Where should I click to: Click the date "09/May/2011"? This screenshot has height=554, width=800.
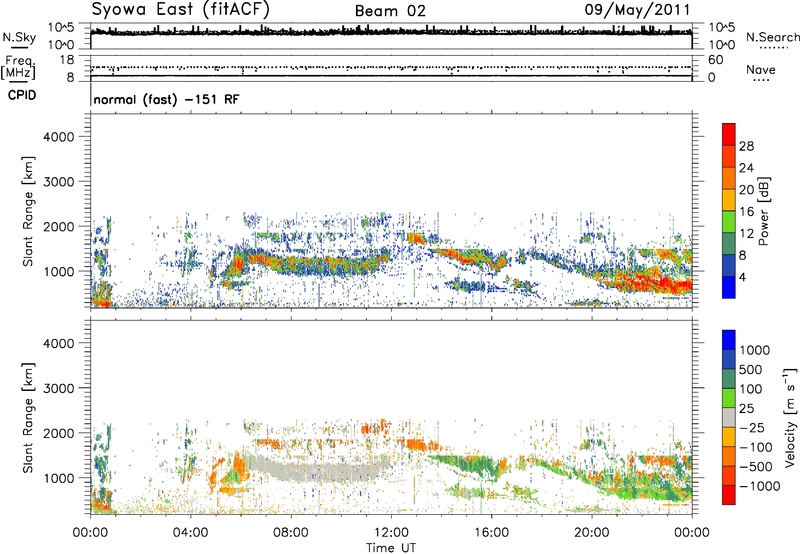(637, 10)
